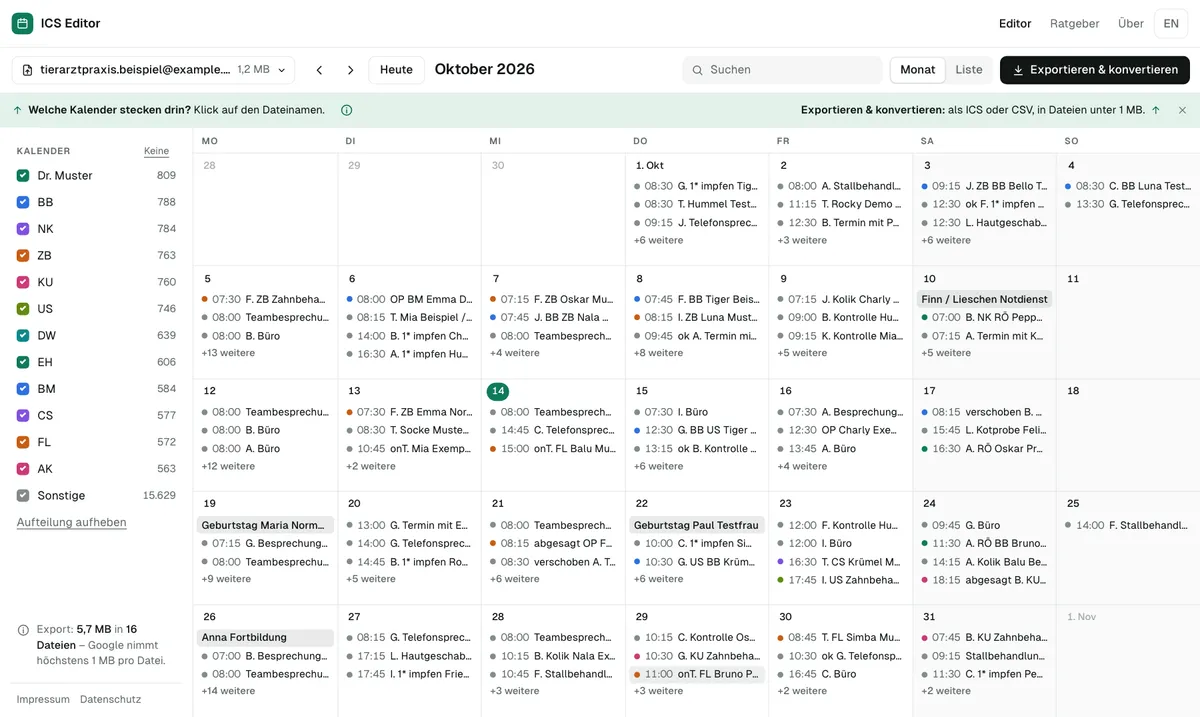Screen dimensions: 1200x717
Task: Click the info icon in the green banner
Action: coord(346,110)
